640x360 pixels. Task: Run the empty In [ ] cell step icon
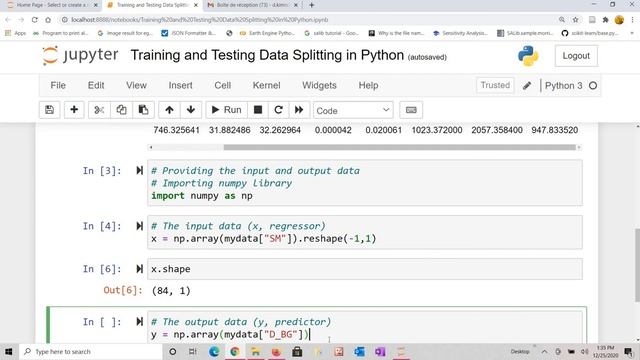click(140, 322)
